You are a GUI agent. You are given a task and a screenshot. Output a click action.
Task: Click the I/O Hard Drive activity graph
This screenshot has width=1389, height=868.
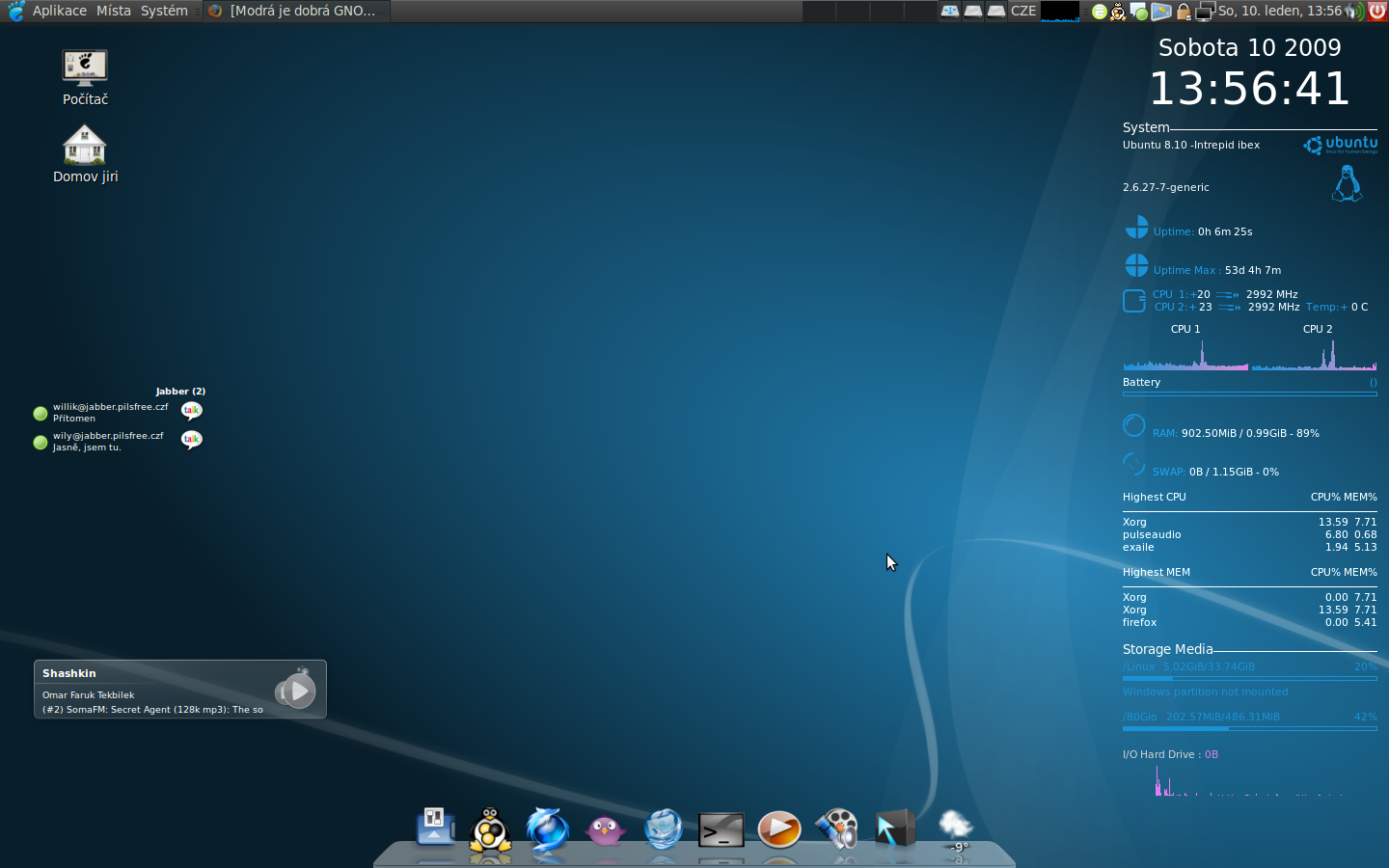pos(1250,780)
